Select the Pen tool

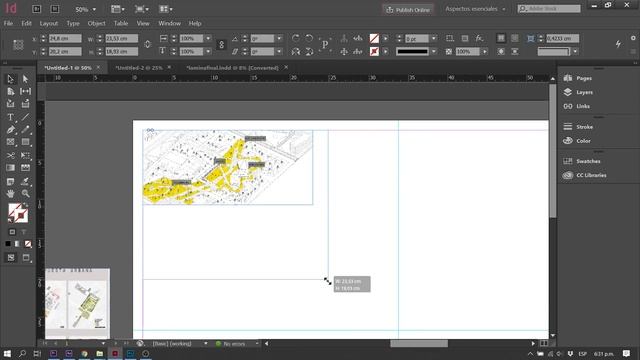click(10, 130)
